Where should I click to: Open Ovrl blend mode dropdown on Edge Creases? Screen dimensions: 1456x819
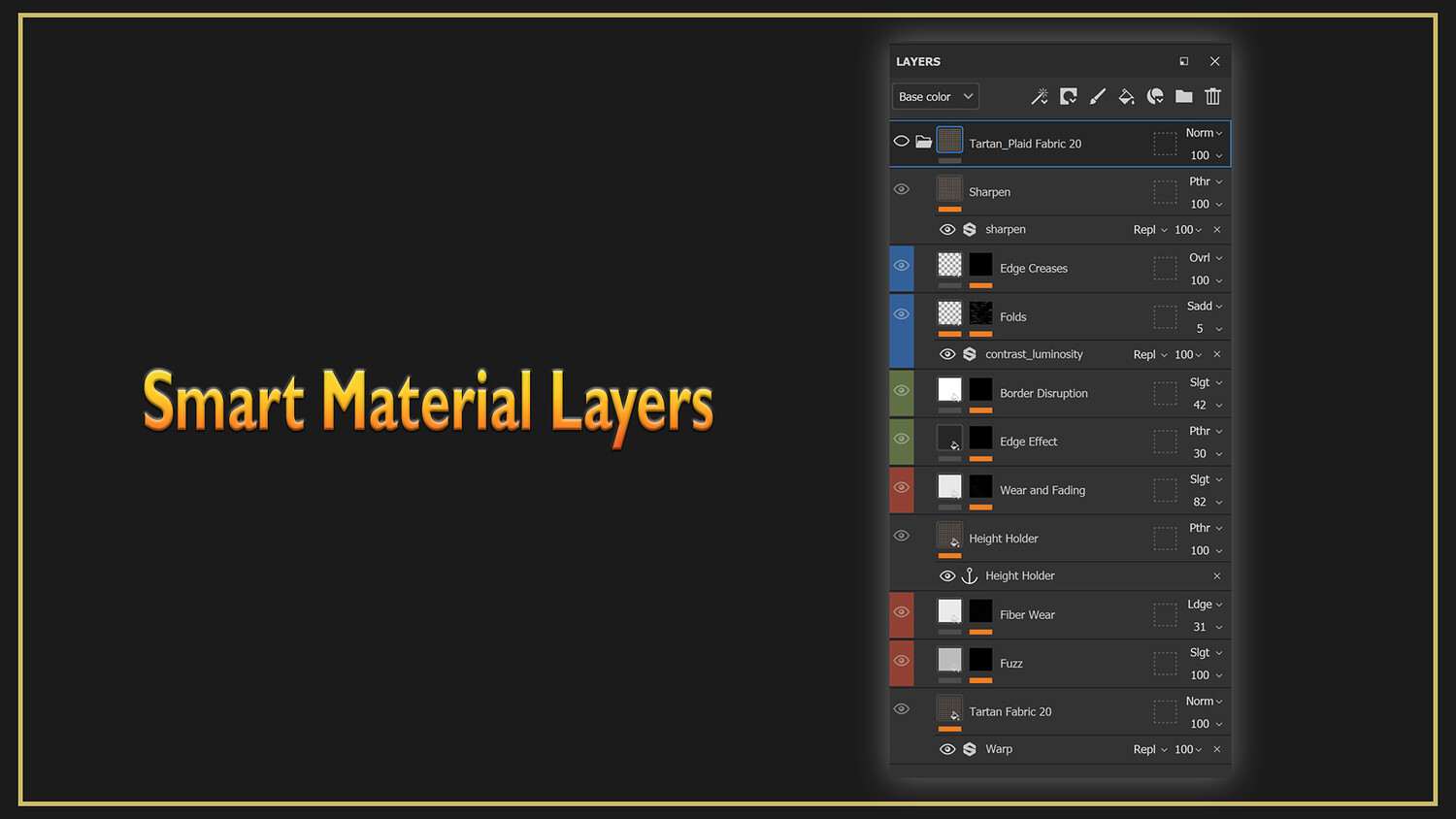tap(1207, 258)
